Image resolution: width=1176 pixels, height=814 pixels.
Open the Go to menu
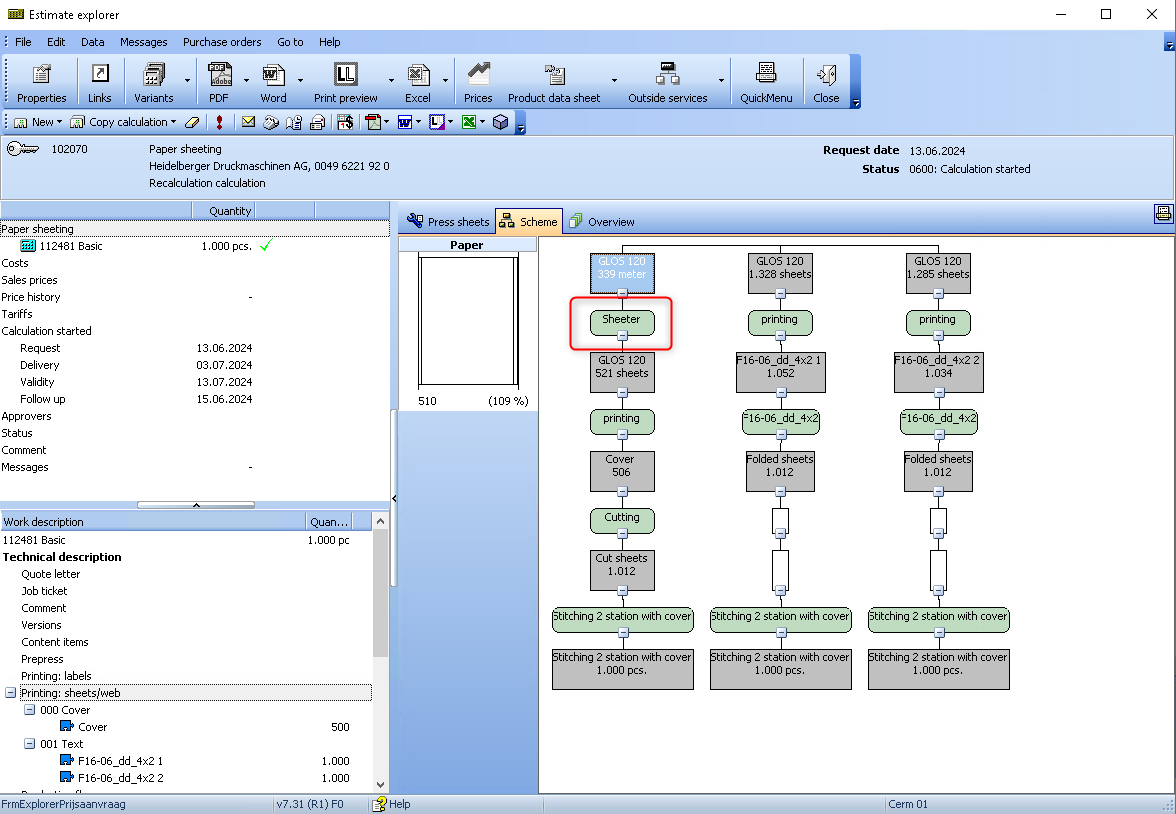point(290,42)
